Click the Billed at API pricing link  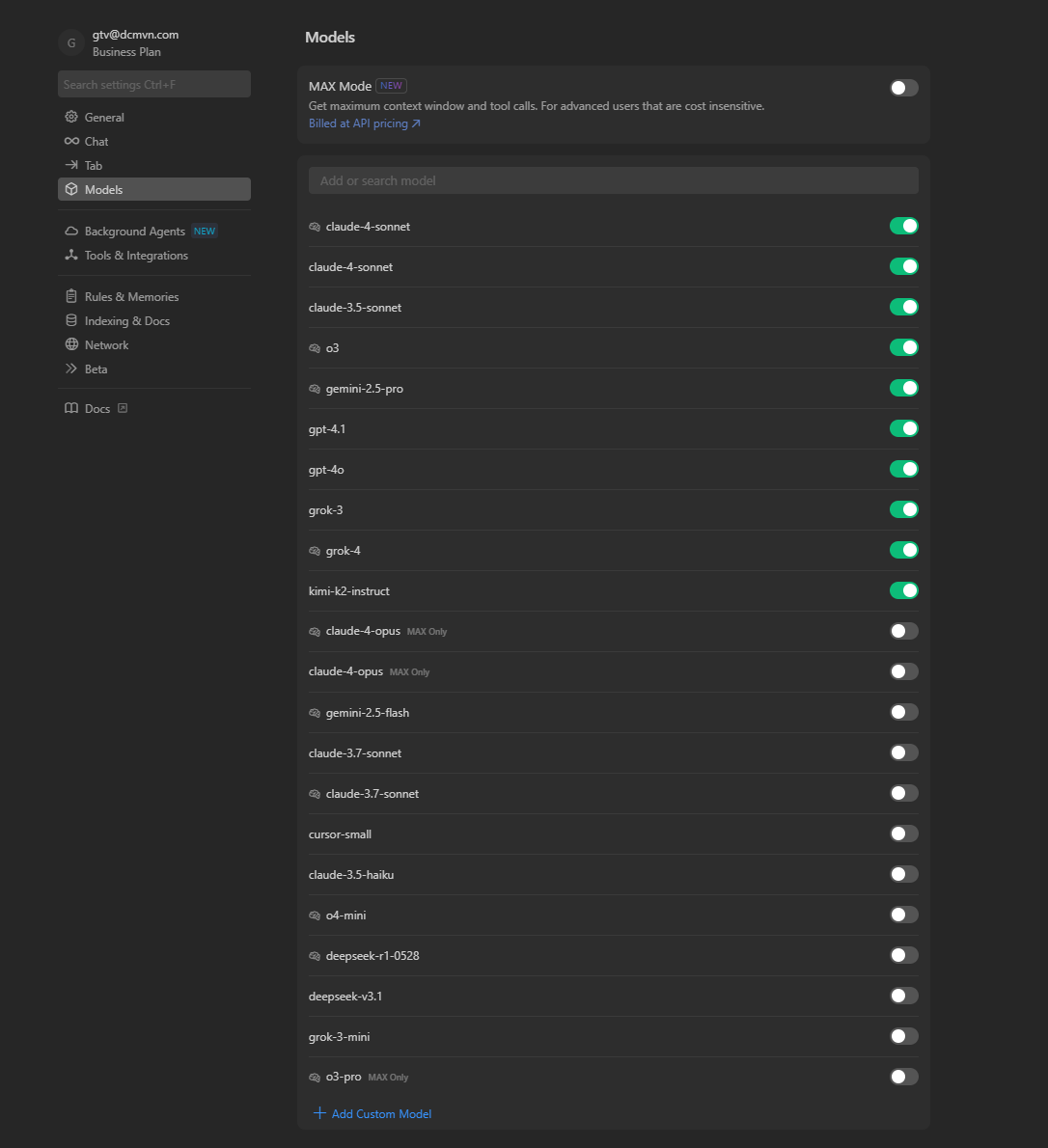pyautogui.click(x=364, y=123)
